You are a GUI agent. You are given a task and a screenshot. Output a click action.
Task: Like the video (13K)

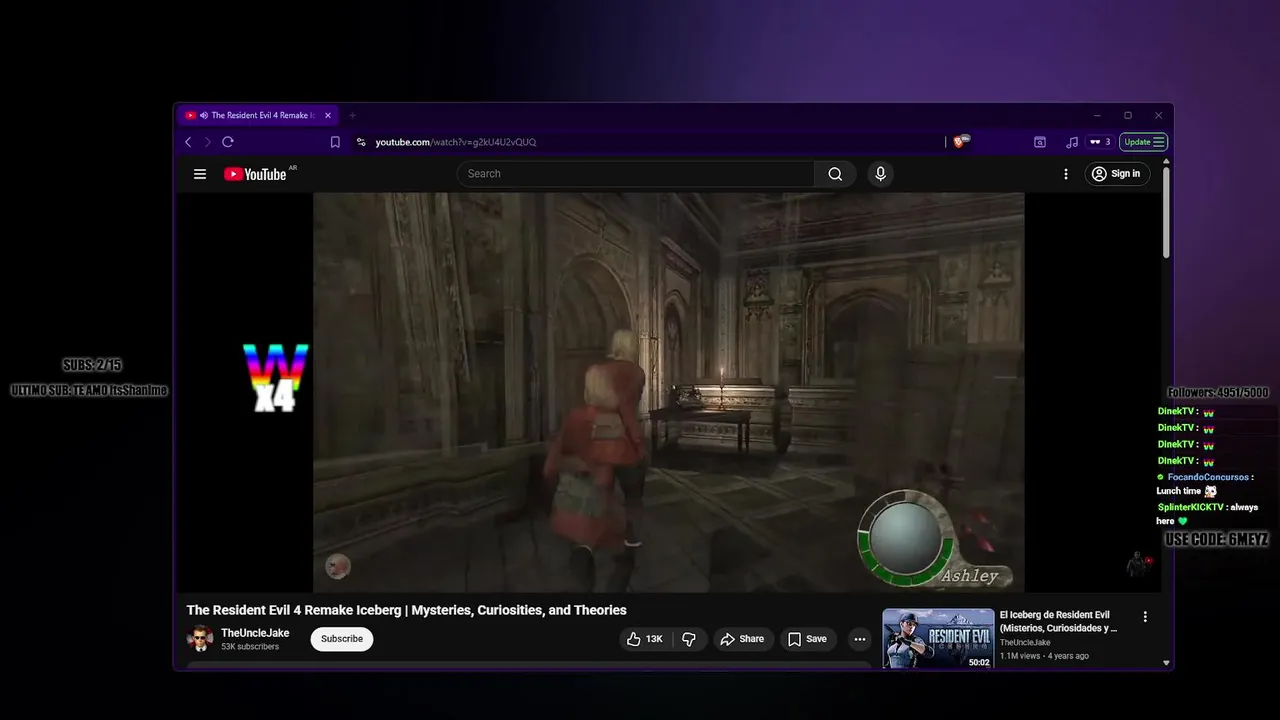click(x=644, y=639)
